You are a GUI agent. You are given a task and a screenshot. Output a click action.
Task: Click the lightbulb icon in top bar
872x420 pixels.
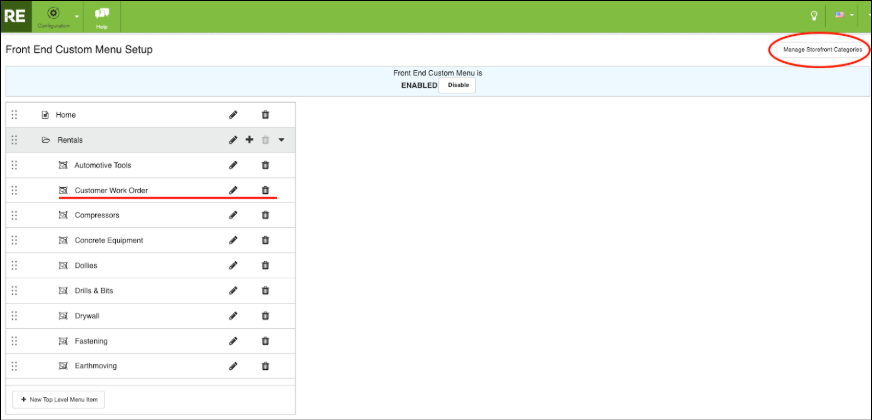coord(814,15)
